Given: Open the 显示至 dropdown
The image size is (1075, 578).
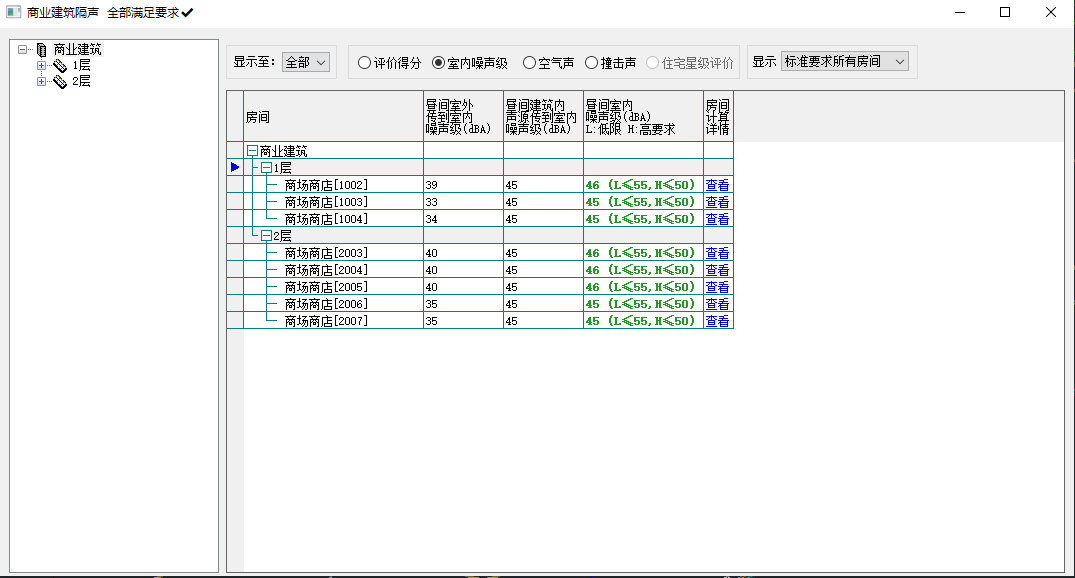Looking at the screenshot, I should point(305,62).
